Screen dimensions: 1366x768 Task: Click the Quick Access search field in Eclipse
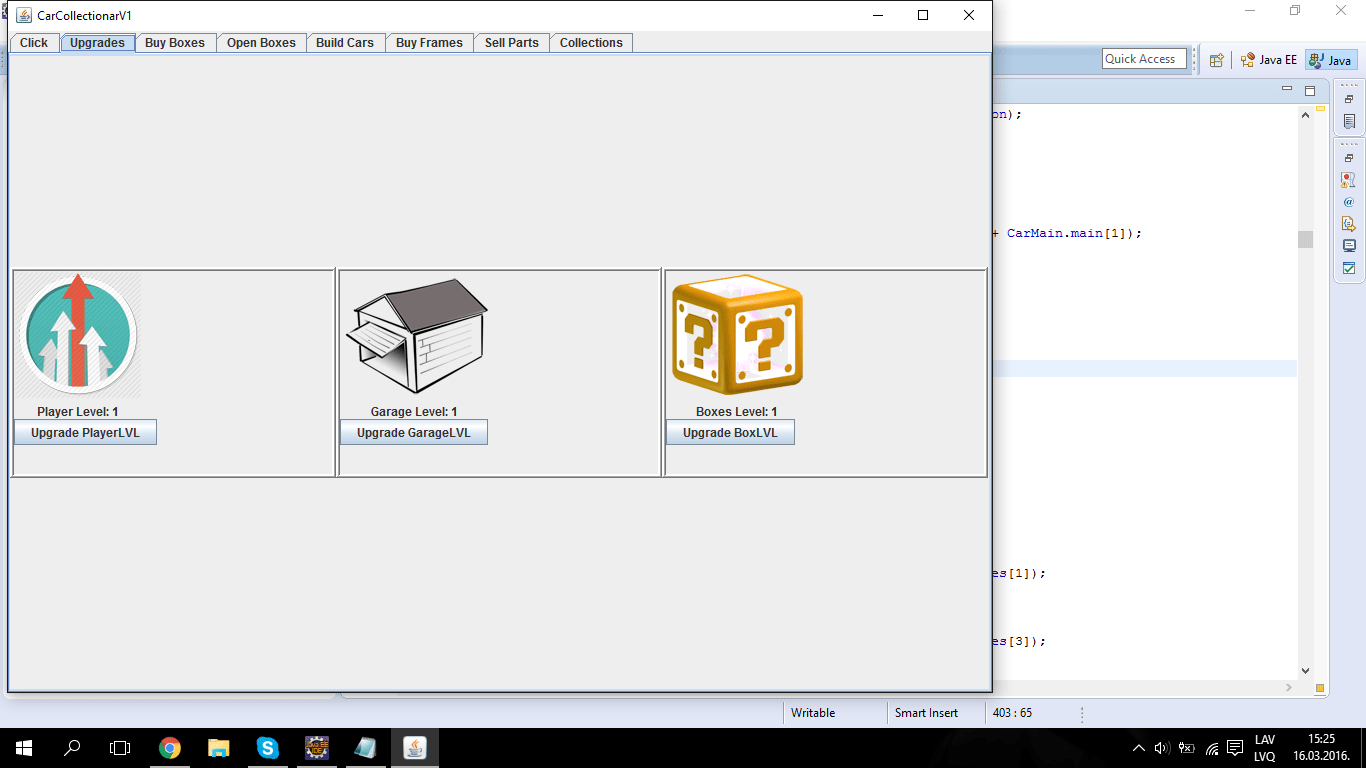coord(1143,58)
